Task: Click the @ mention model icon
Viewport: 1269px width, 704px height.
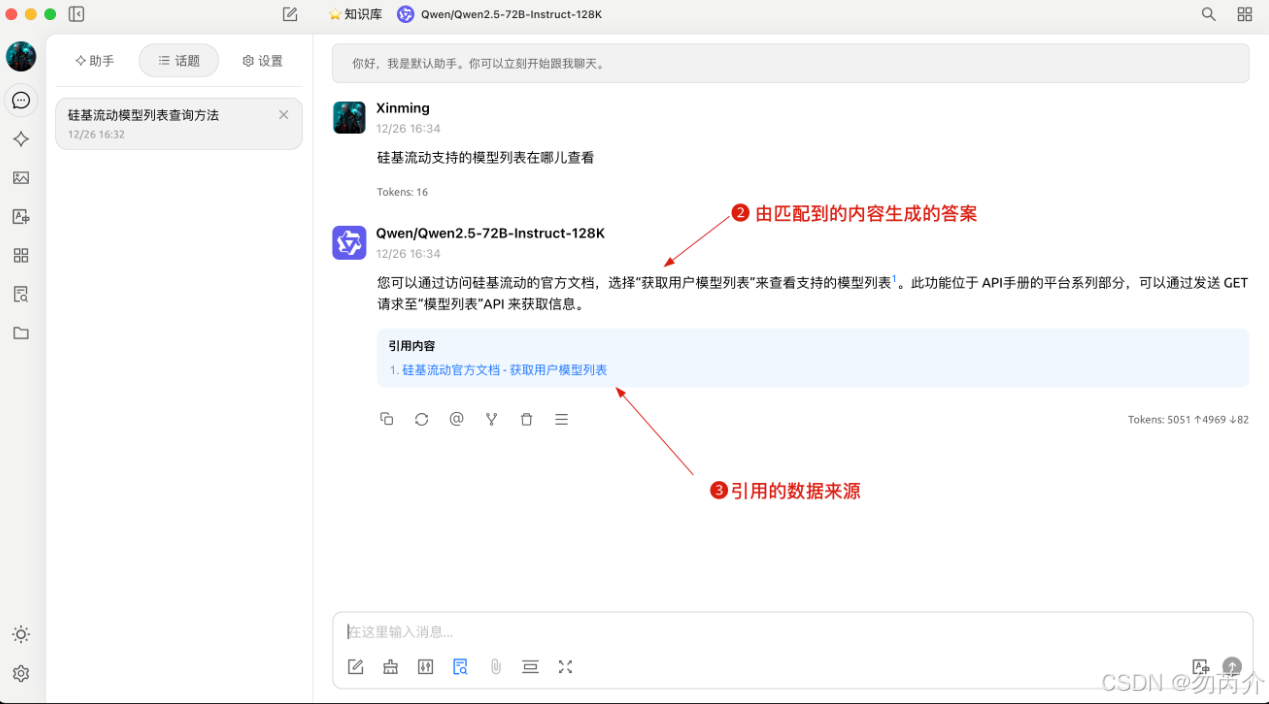Action: (457, 419)
